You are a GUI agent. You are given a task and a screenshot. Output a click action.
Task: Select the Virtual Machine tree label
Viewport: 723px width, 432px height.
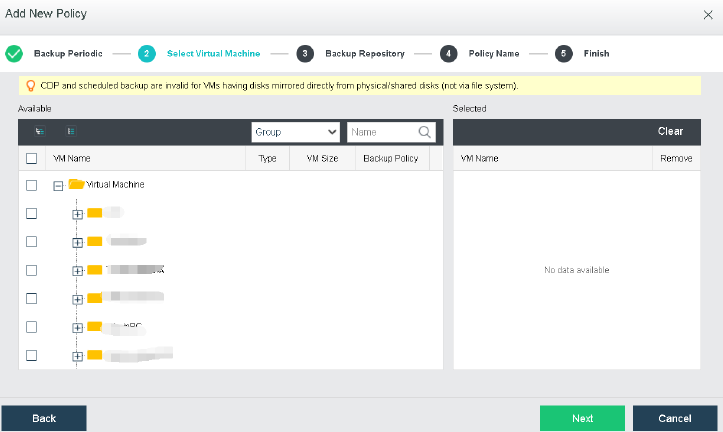[115, 184]
